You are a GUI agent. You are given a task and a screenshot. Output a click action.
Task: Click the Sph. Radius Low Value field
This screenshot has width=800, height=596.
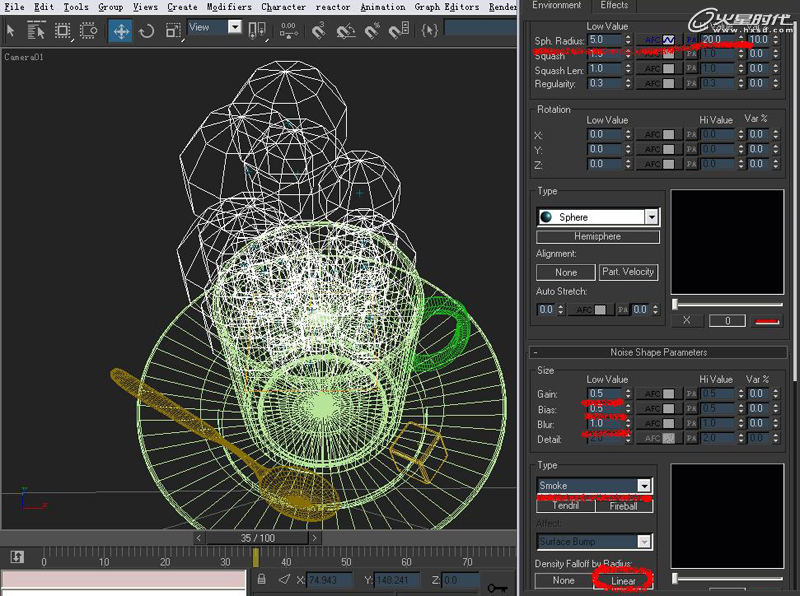tap(606, 39)
